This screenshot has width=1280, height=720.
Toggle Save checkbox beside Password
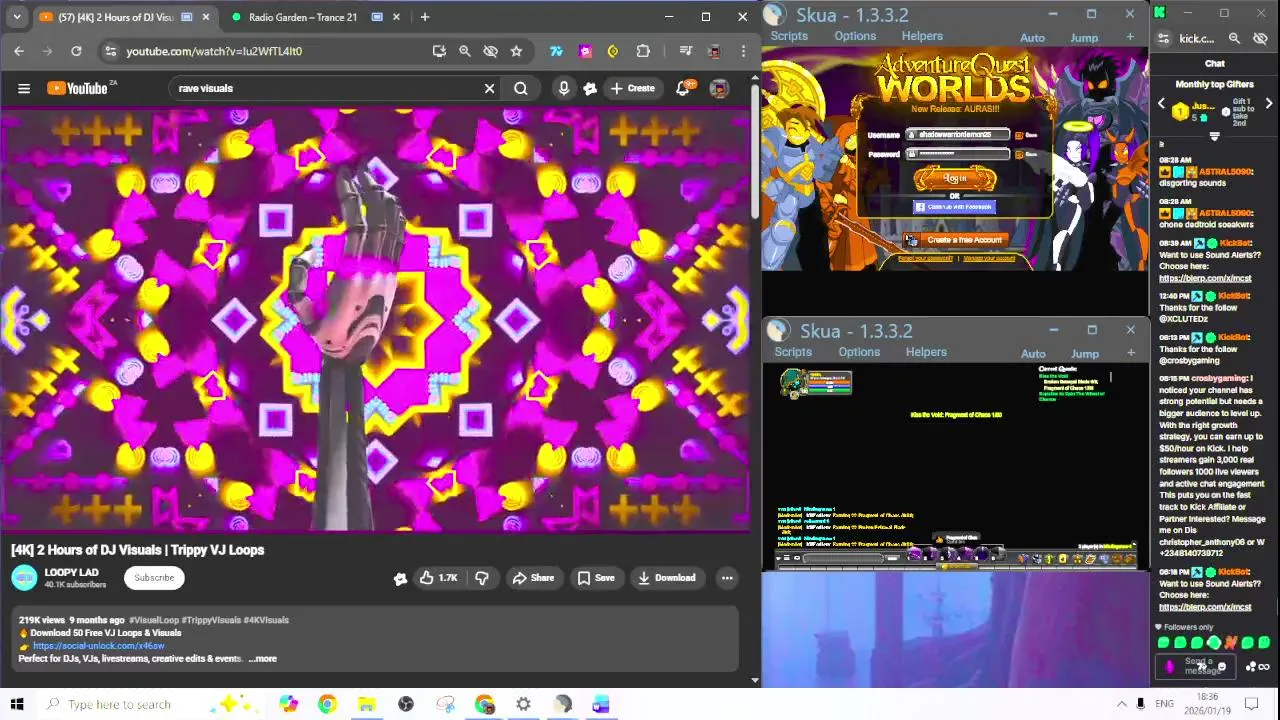coord(1019,155)
